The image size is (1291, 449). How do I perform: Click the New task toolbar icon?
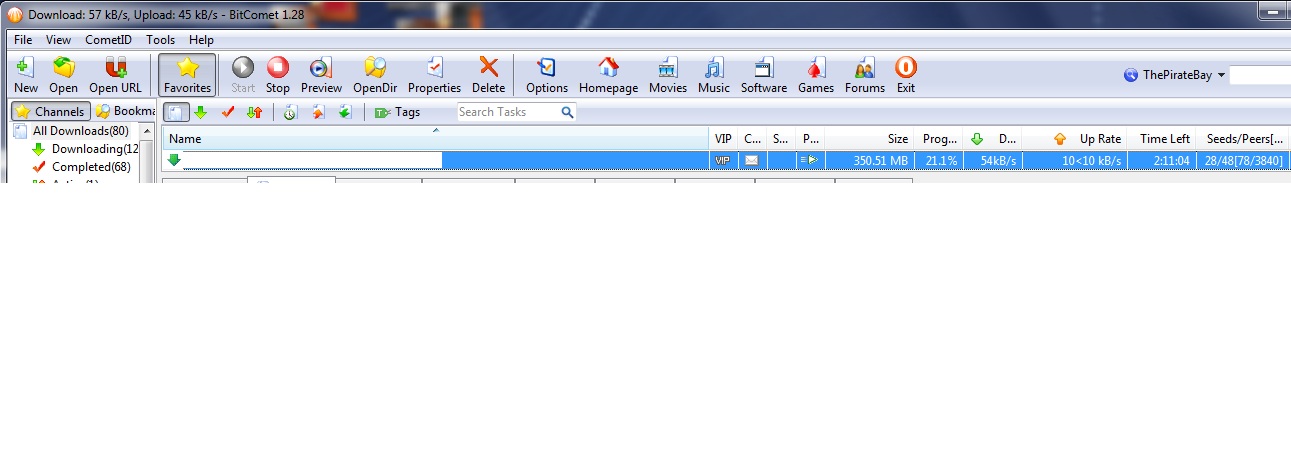click(26, 75)
